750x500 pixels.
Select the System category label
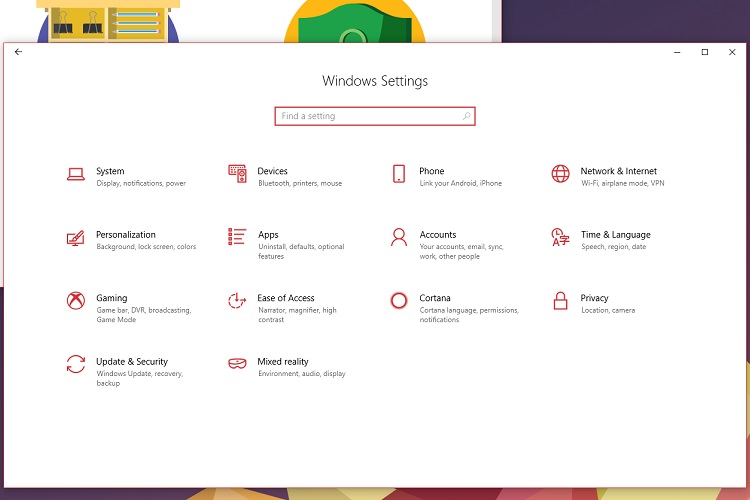[110, 171]
